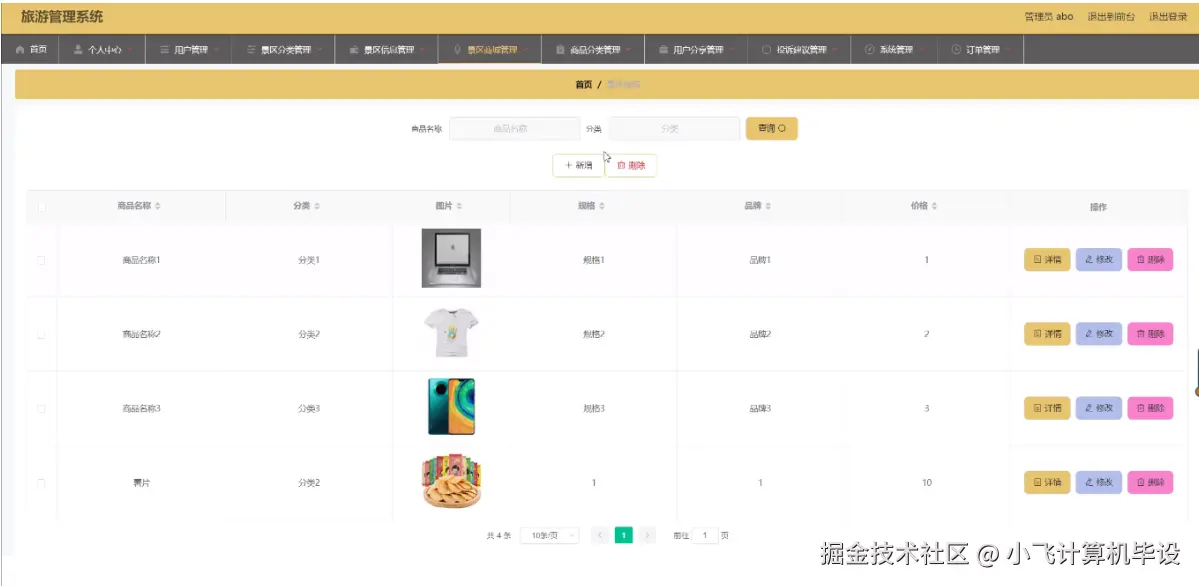The width and height of the screenshot is (1199, 586).
Task: Sort table by 价格 column arrows
Action: 934,207
